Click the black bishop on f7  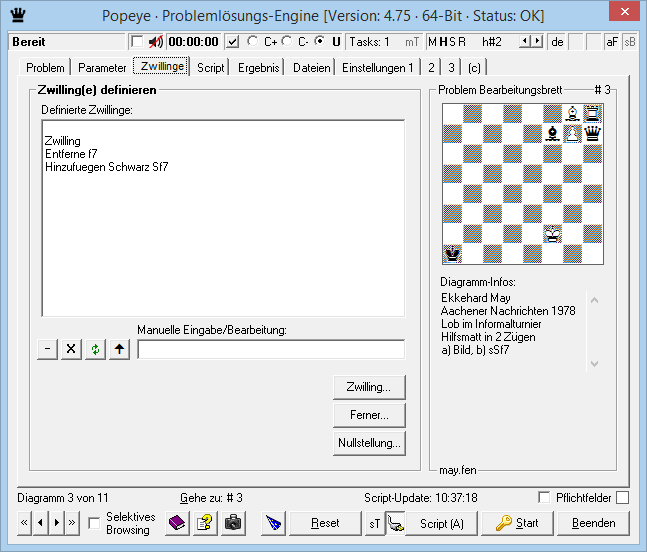tap(553, 133)
